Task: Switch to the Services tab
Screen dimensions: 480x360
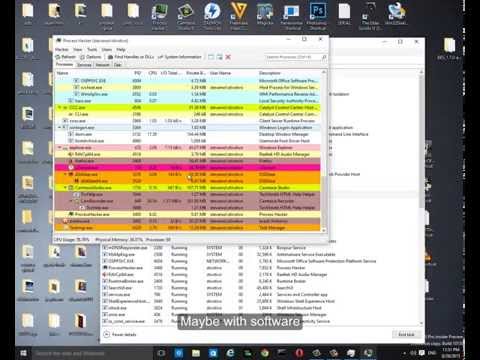Action: 84,65
